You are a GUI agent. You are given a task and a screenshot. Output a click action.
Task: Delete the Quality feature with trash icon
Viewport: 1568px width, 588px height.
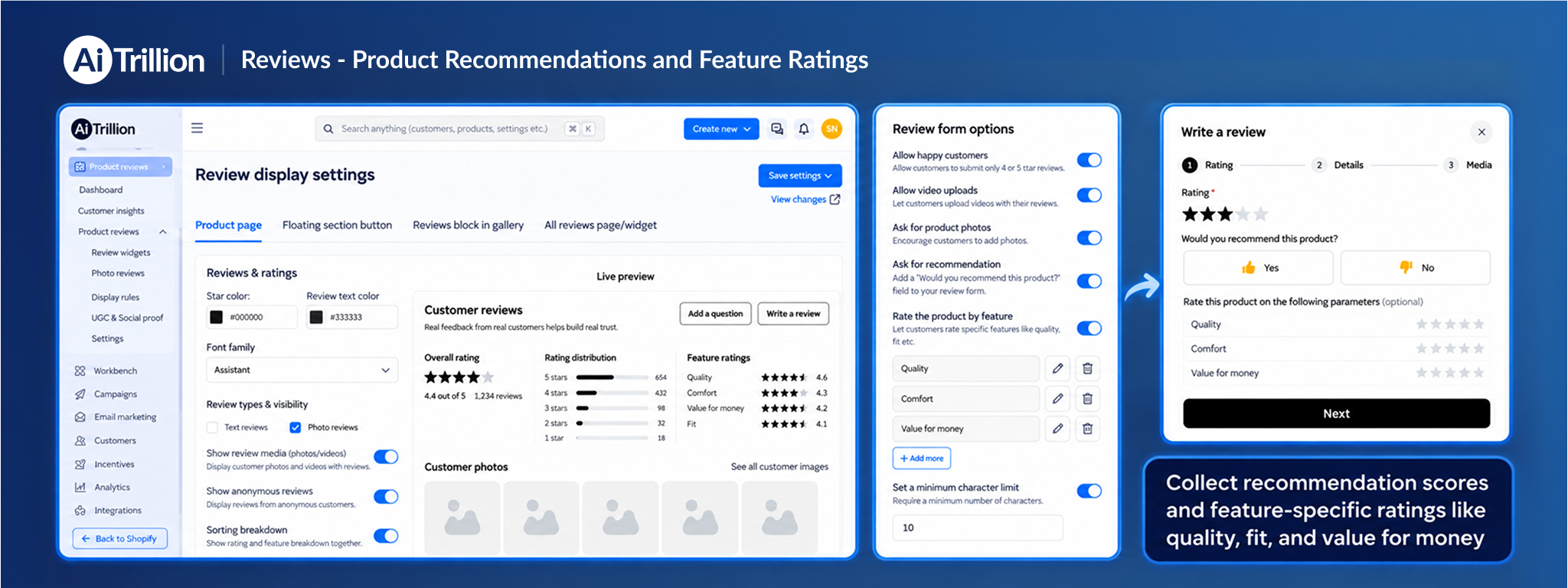coord(1087,368)
